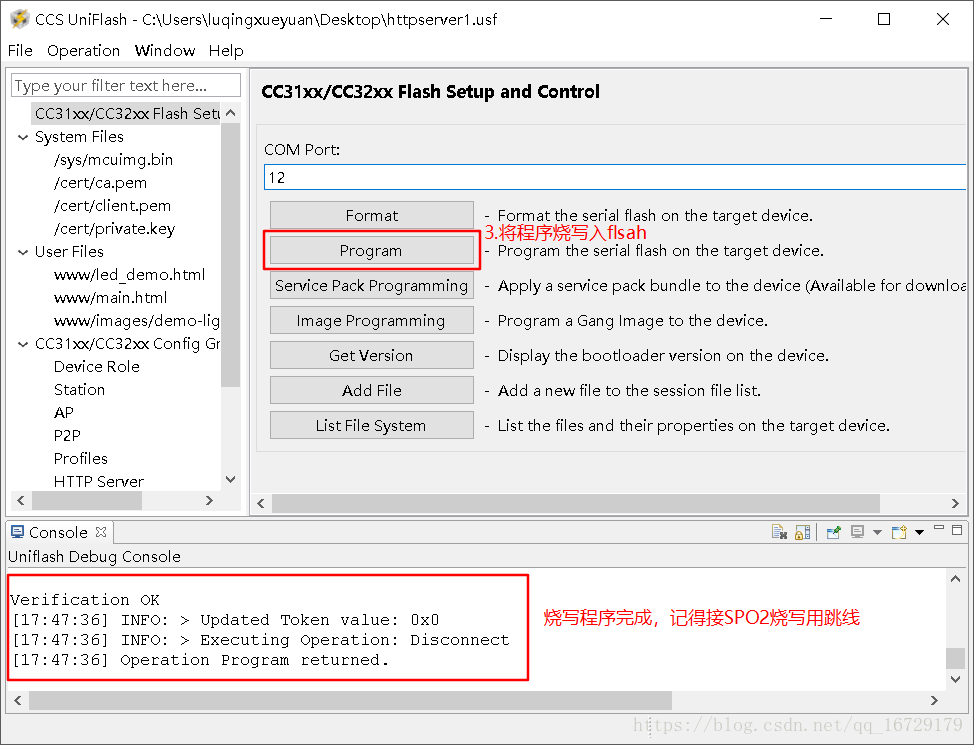Click the Clear Console icon

[779, 532]
